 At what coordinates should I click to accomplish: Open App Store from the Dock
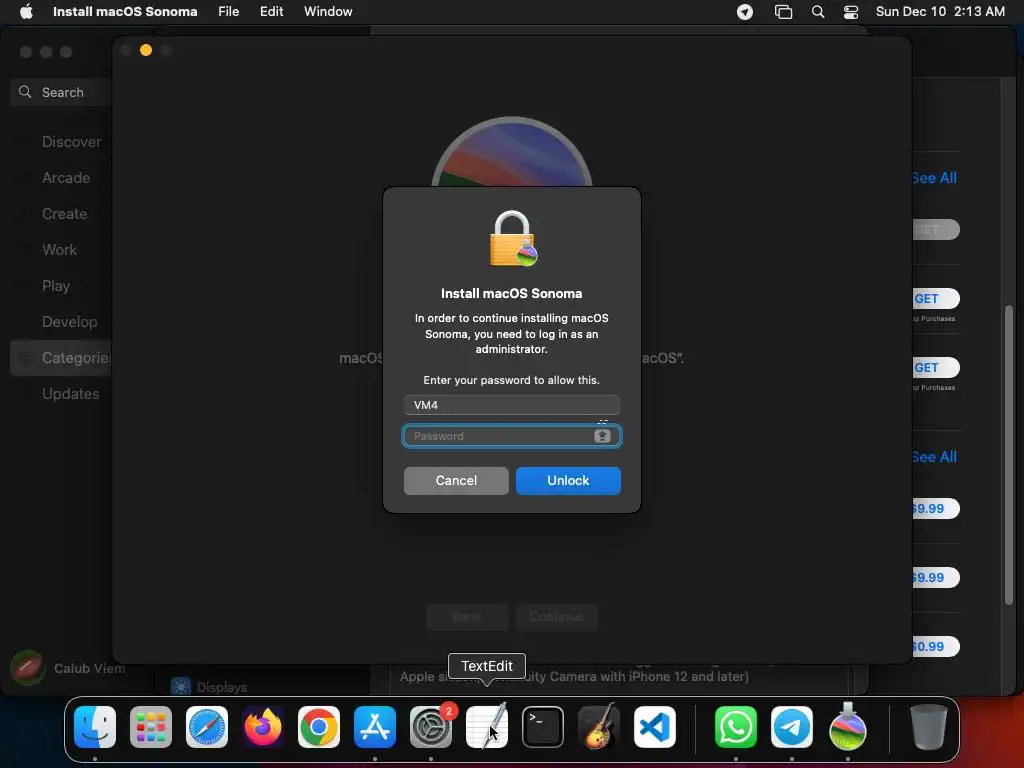pyautogui.click(x=375, y=727)
